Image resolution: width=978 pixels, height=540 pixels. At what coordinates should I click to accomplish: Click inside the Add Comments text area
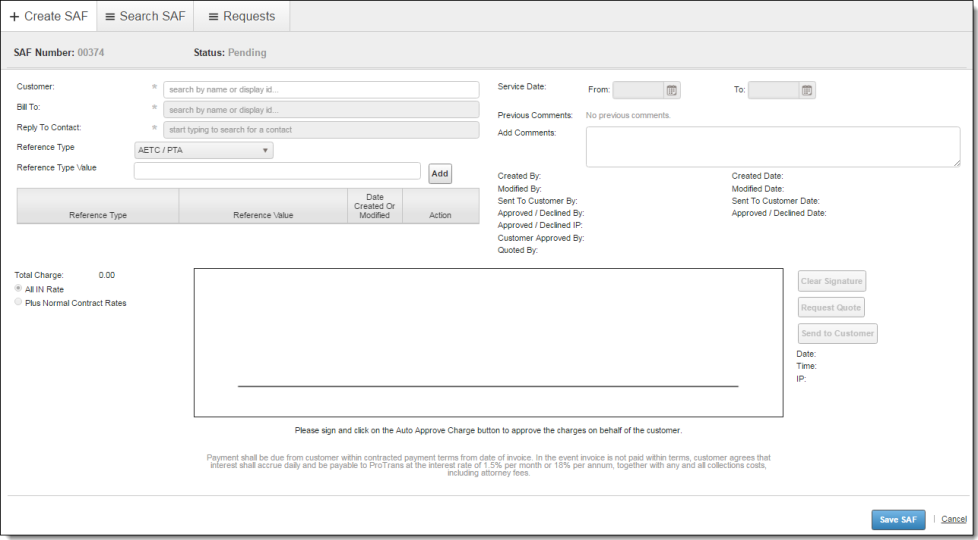[x=772, y=147]
